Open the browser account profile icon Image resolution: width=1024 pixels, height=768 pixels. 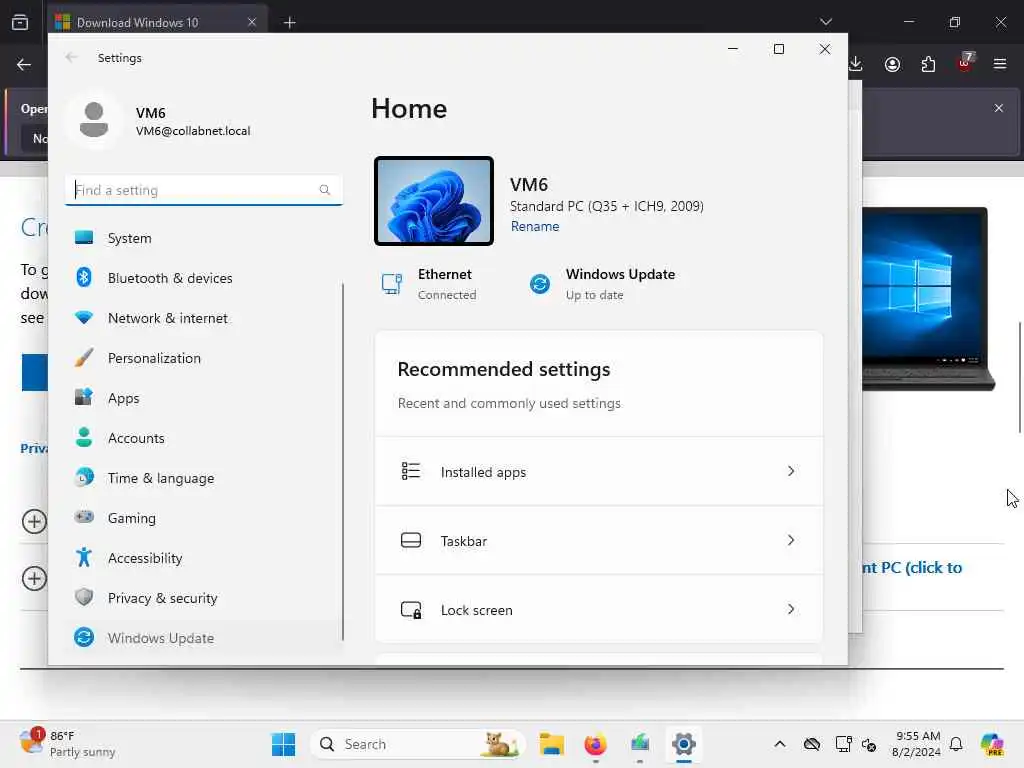pos(892,64)
